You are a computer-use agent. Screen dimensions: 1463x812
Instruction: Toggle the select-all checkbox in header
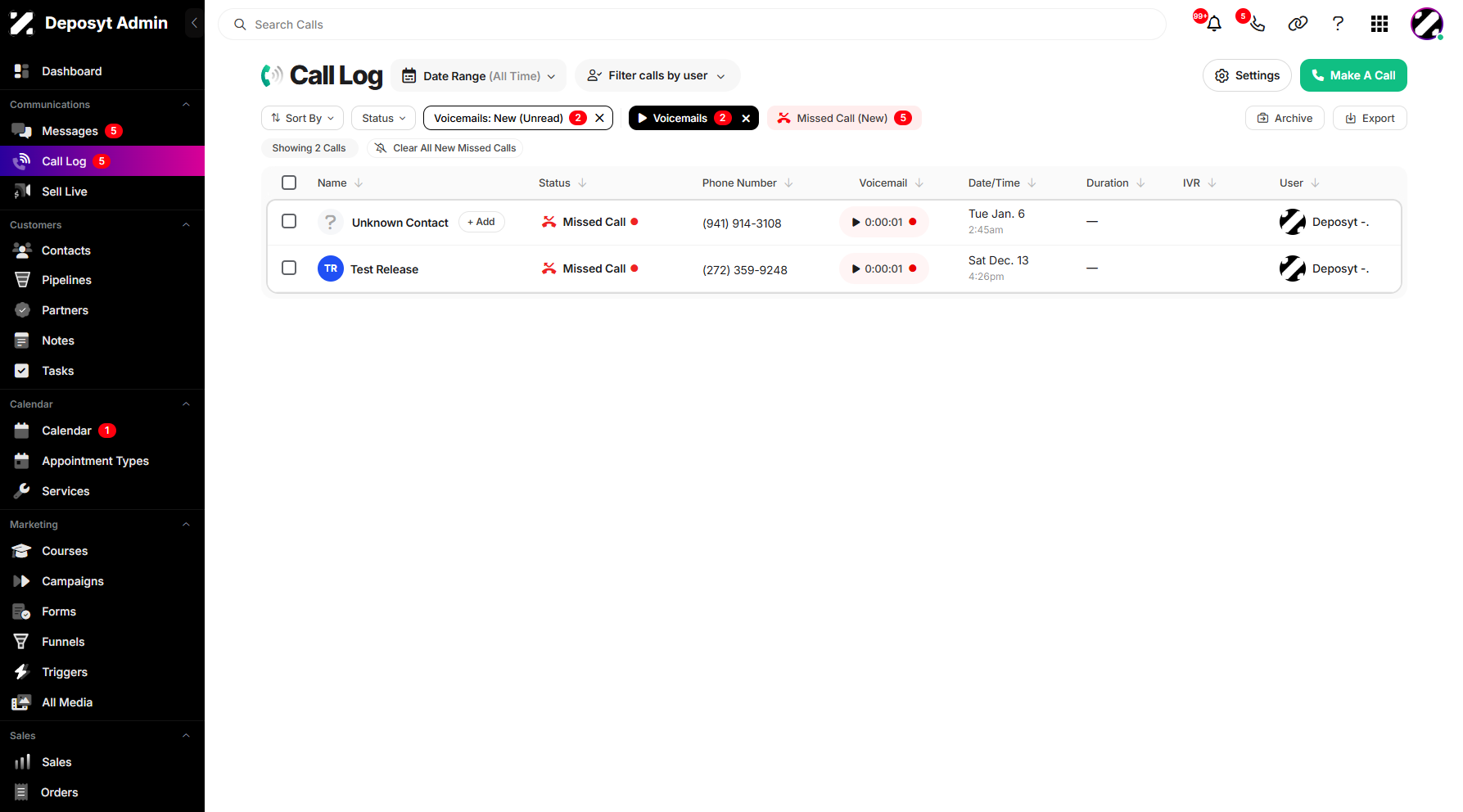(289, 183)
